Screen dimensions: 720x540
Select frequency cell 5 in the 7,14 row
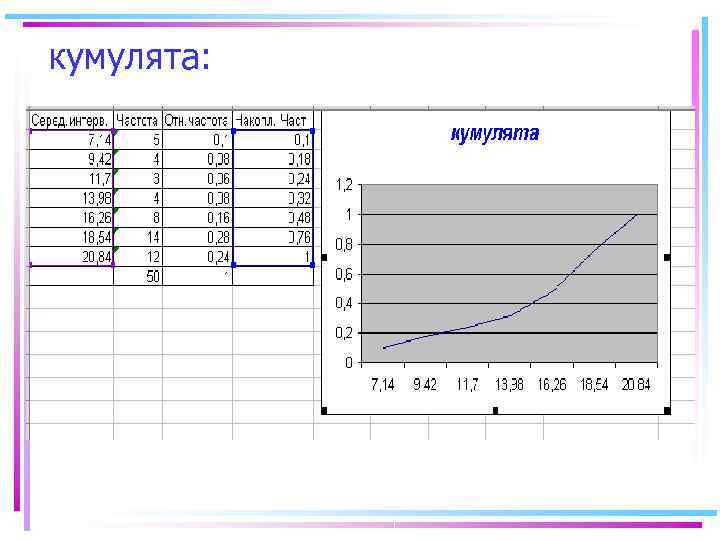click(x=138, y=140)
